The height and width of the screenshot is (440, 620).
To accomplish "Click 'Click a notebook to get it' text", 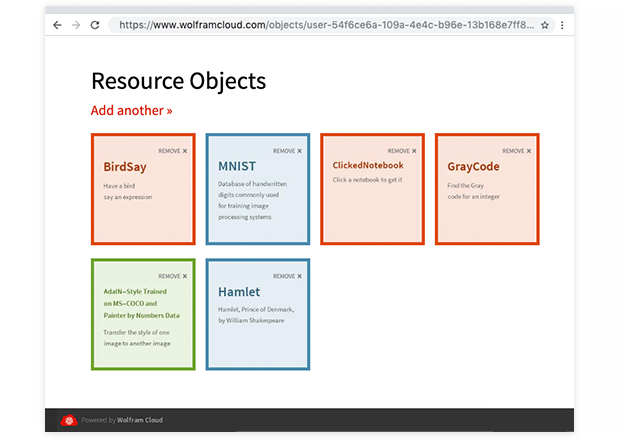I will click(367, 180).
